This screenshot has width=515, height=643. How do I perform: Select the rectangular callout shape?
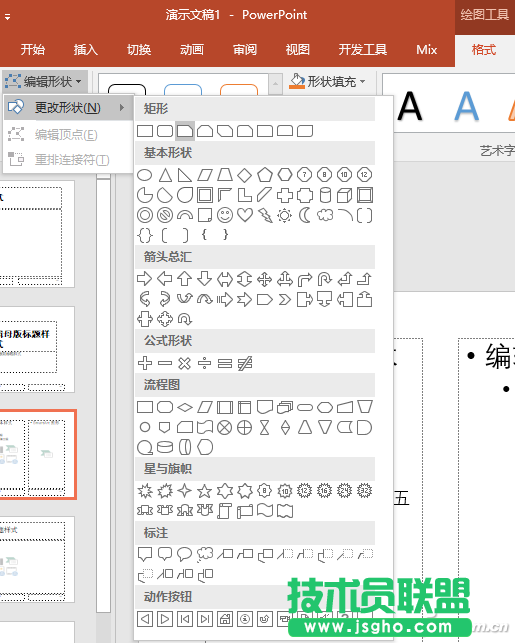pos(145,554)
